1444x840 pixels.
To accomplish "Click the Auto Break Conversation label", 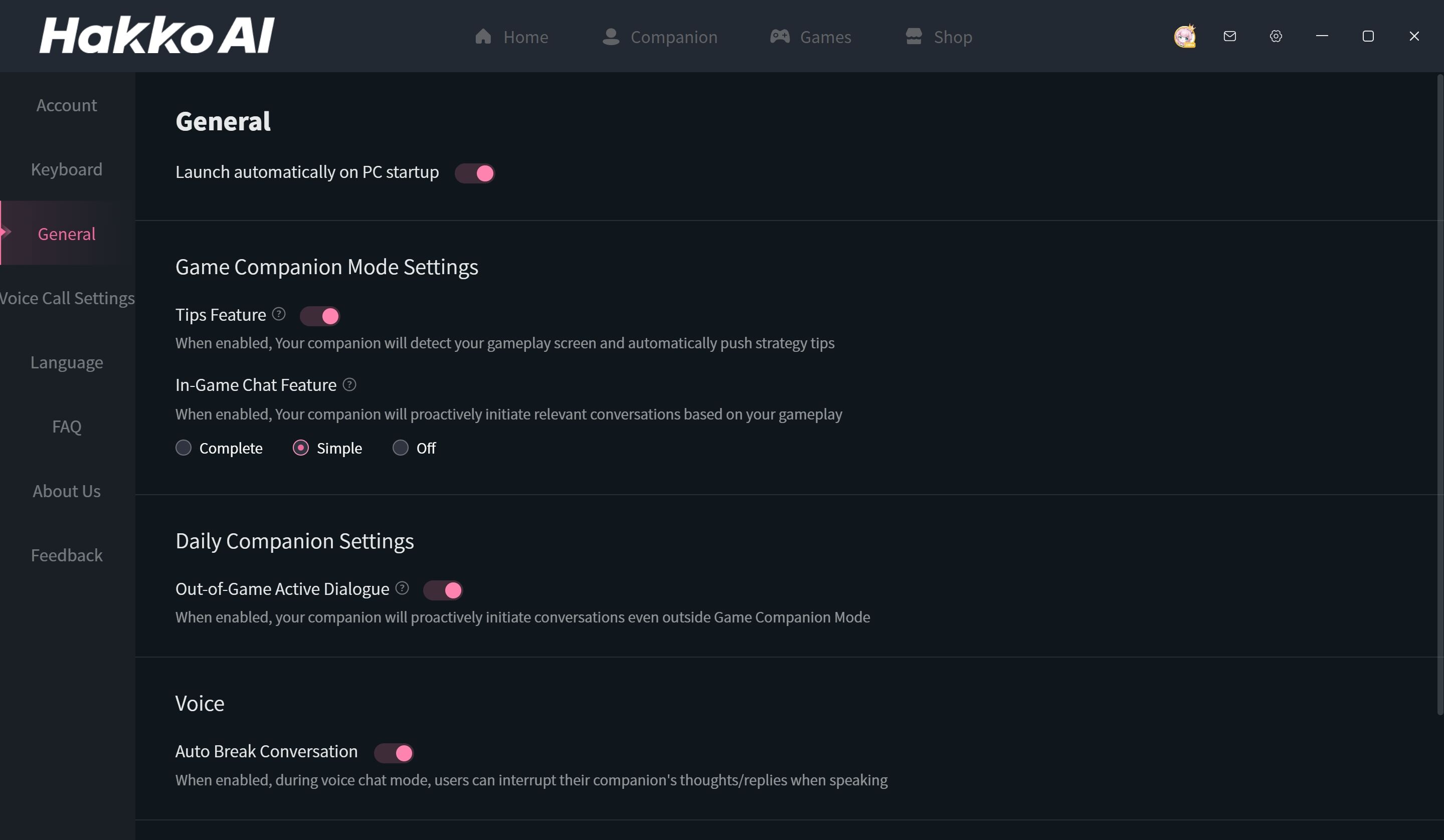I will (266, 751).
